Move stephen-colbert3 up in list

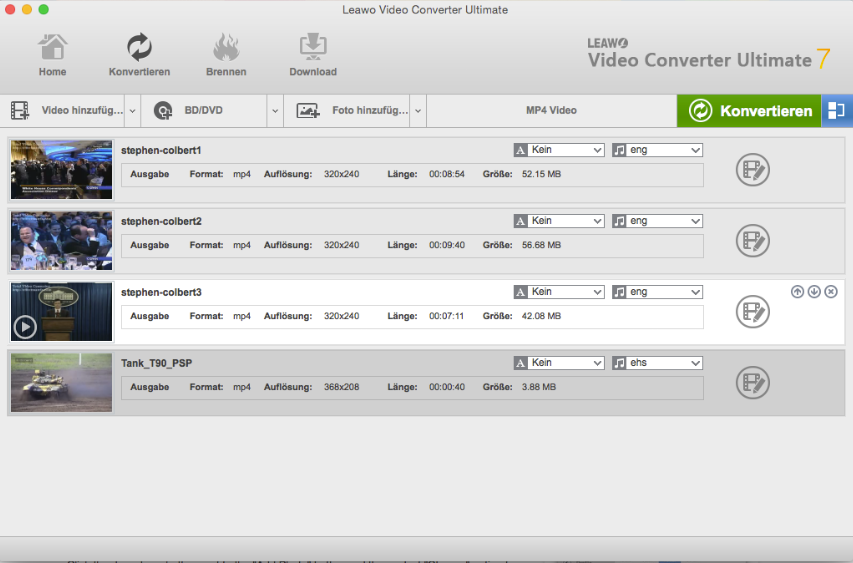coord(797,291)
